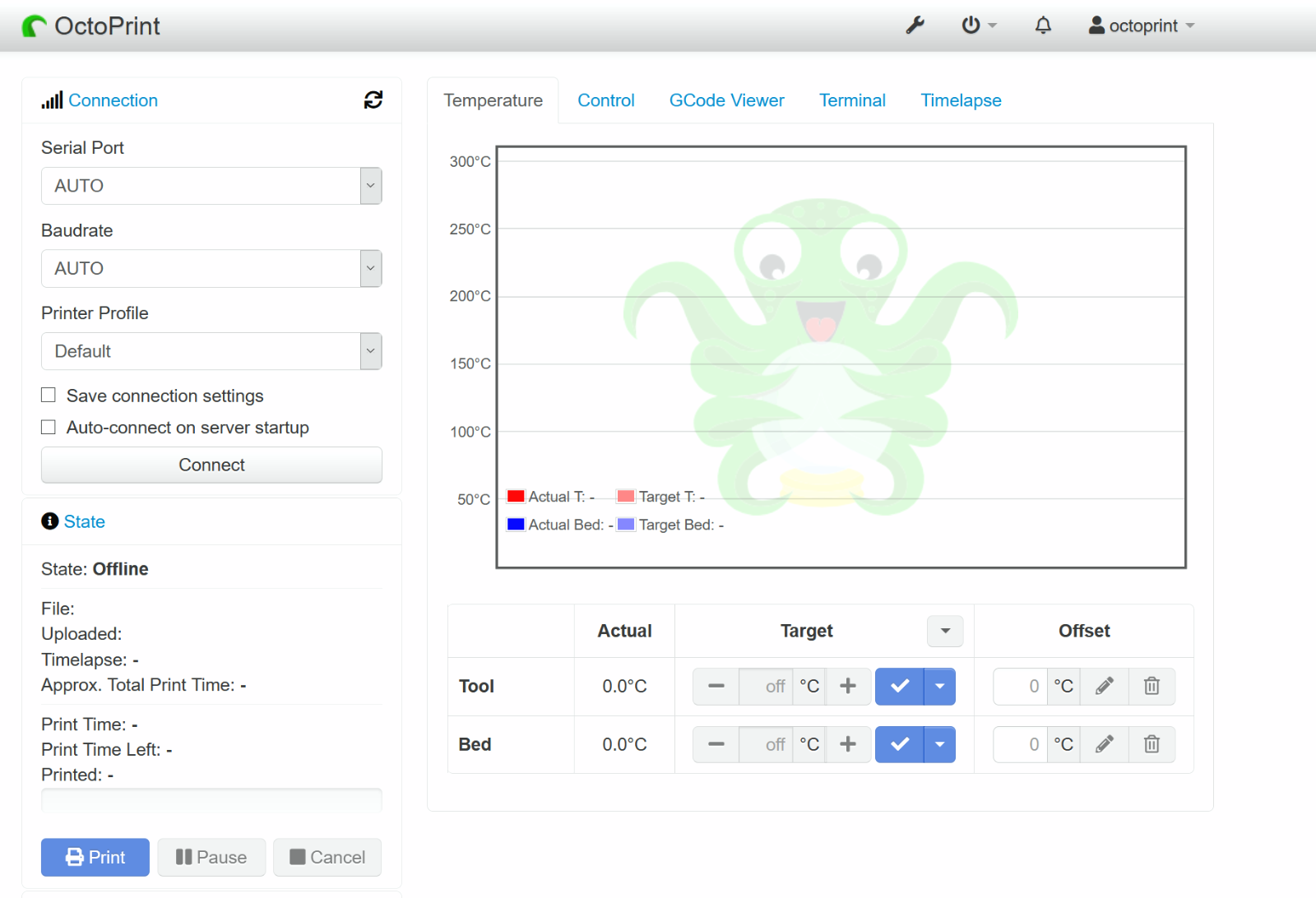The width and height of the screenshot is (1316, 898).
Task: Delete the Tool temperature offset
Action: coord(1151,686)
